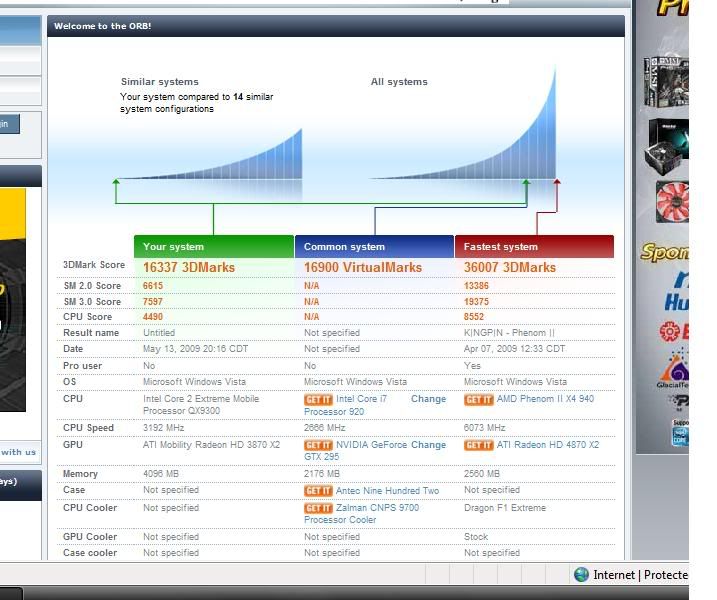Open Zalman CNPS 9700 Processor Cooler link
The width and height of the screenshot is (717, 600).
coord(362,514)
